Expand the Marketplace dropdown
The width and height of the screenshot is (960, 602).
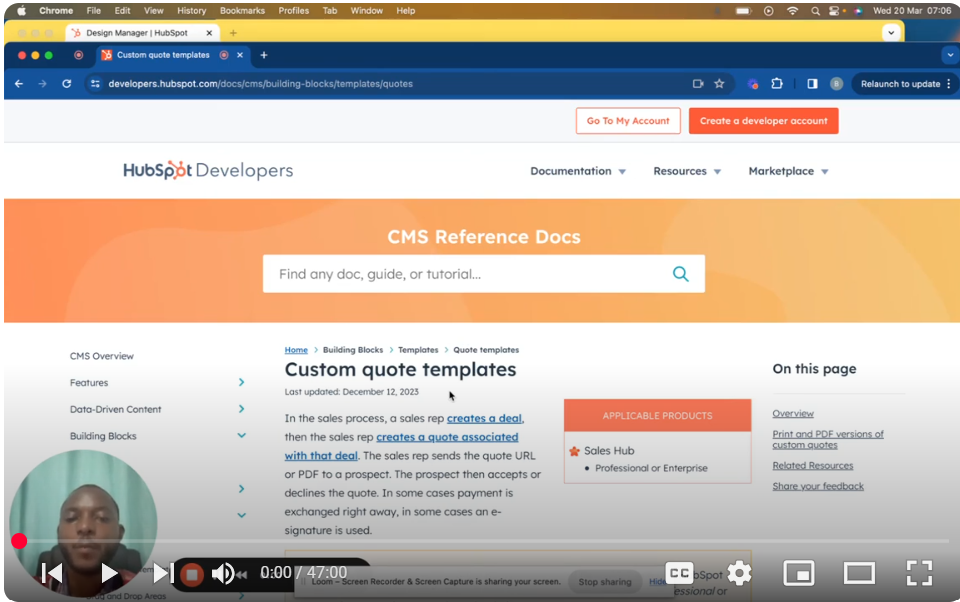788,171
